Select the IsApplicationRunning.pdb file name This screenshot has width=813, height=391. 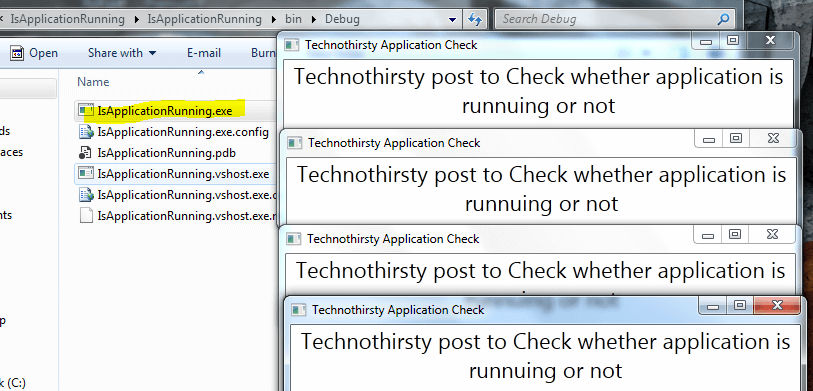click(167, 153)
